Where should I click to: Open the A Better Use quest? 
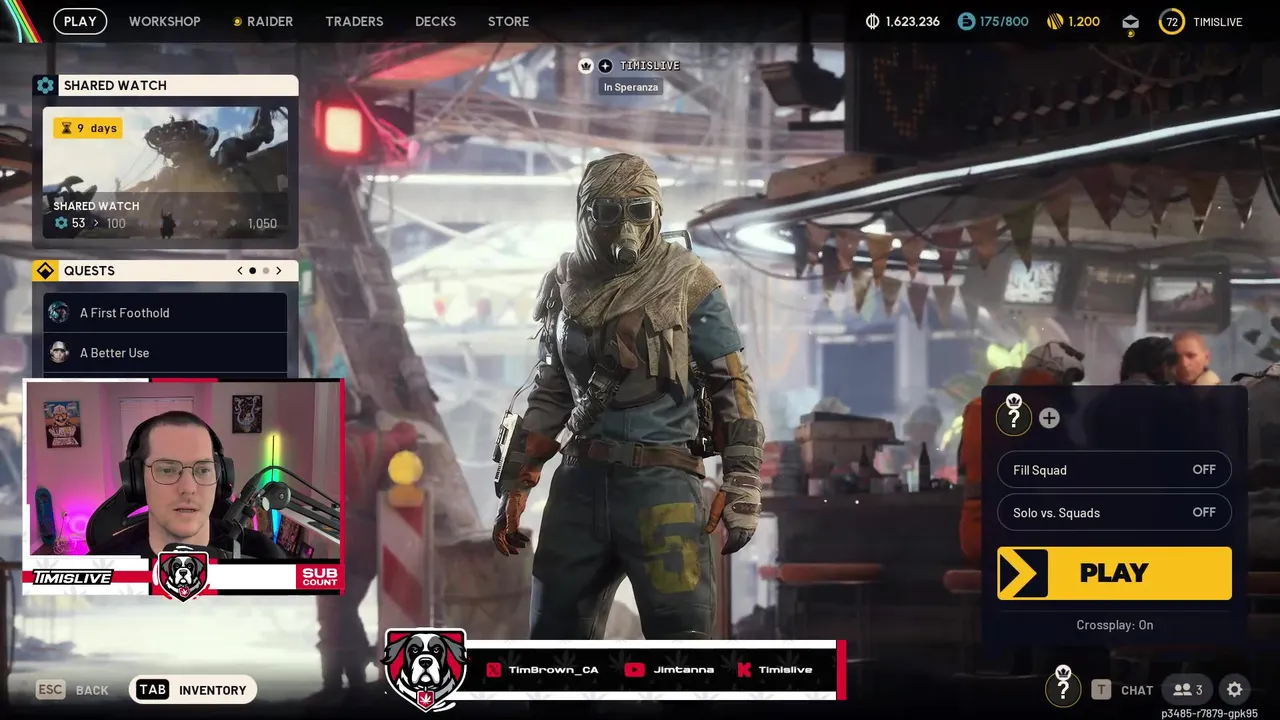165,352
